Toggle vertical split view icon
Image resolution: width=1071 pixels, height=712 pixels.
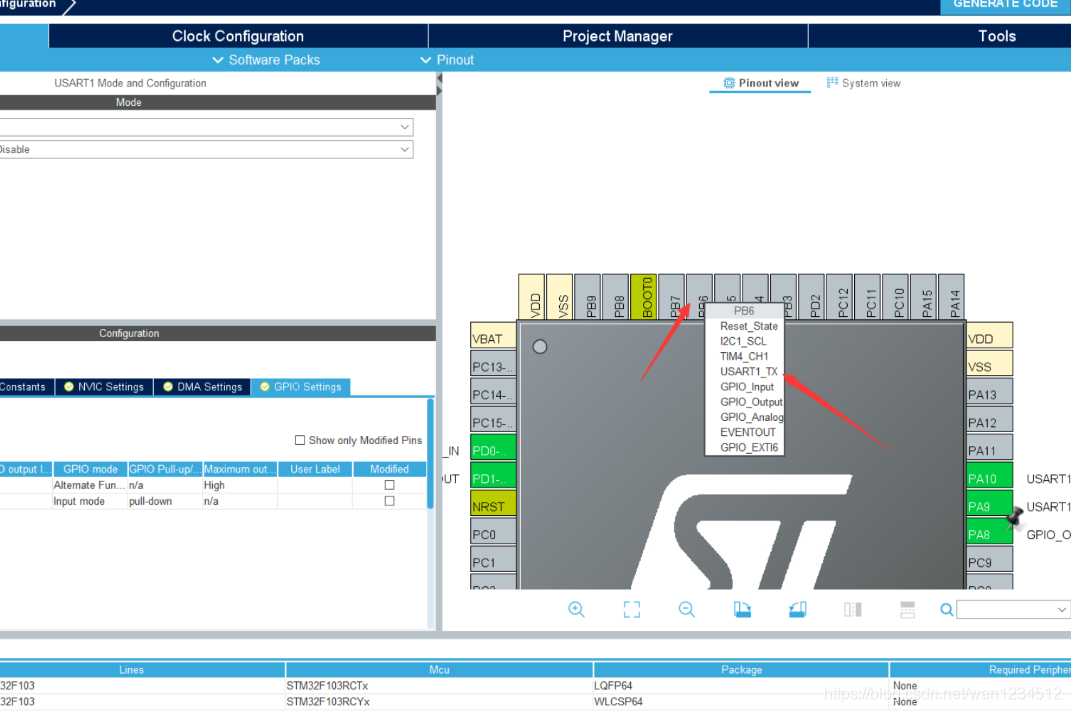(852, 609)
